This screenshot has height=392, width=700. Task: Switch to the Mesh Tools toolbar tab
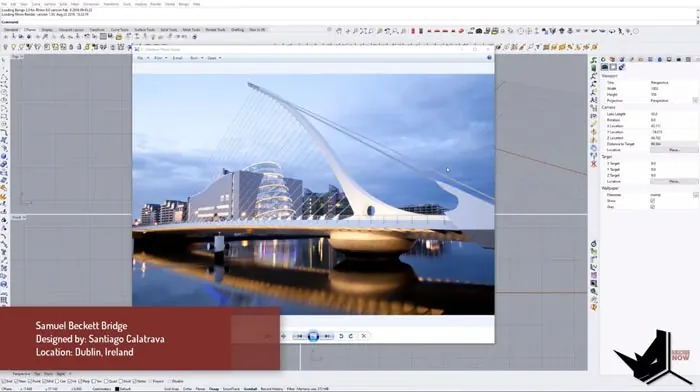191,29
